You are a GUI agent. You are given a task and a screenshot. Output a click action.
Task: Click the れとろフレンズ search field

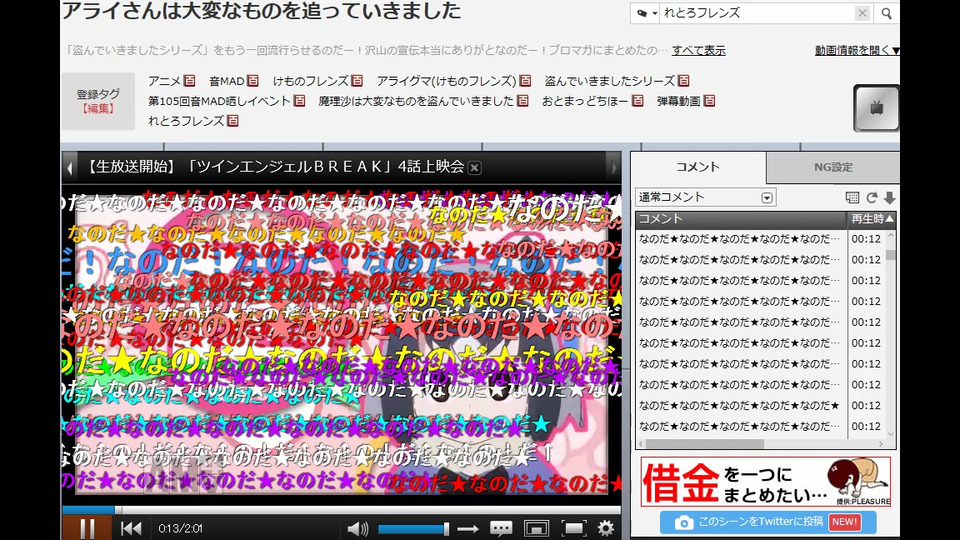point(757,13)
